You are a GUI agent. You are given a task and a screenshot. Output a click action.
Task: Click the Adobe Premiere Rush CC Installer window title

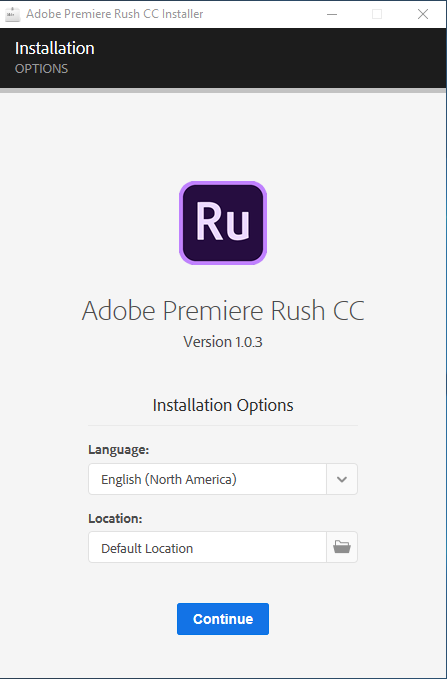[x=115, y=14]
